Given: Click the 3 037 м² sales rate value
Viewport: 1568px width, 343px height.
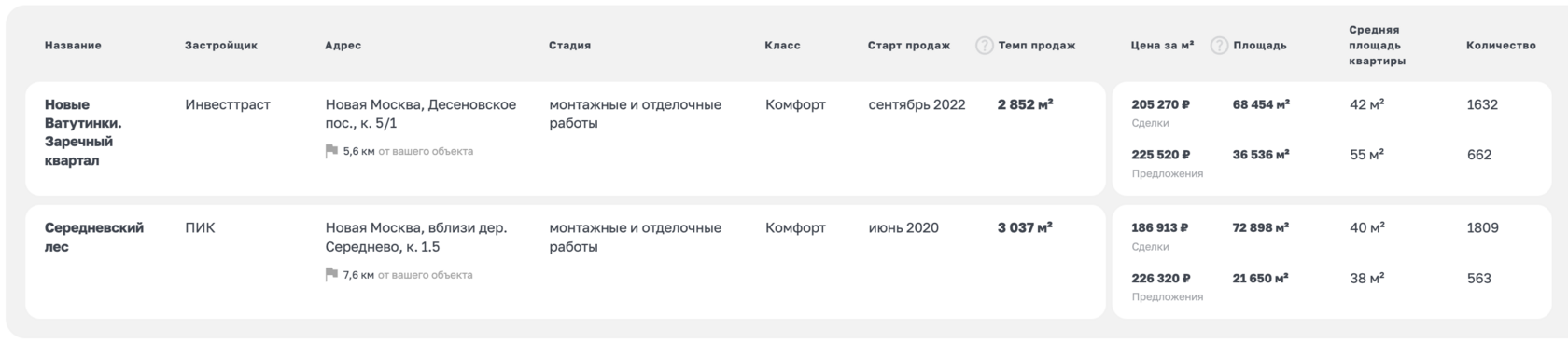Looking at the screenshot, I should [x=1025, y=227].
